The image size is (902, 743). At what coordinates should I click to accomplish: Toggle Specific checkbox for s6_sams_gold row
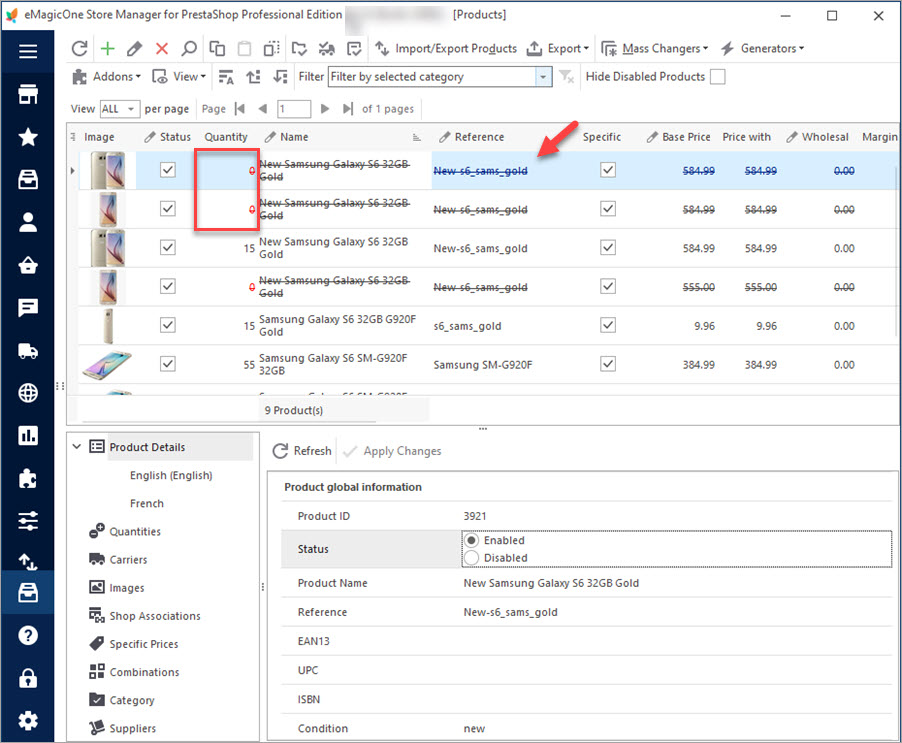click(x=607, y=325)
